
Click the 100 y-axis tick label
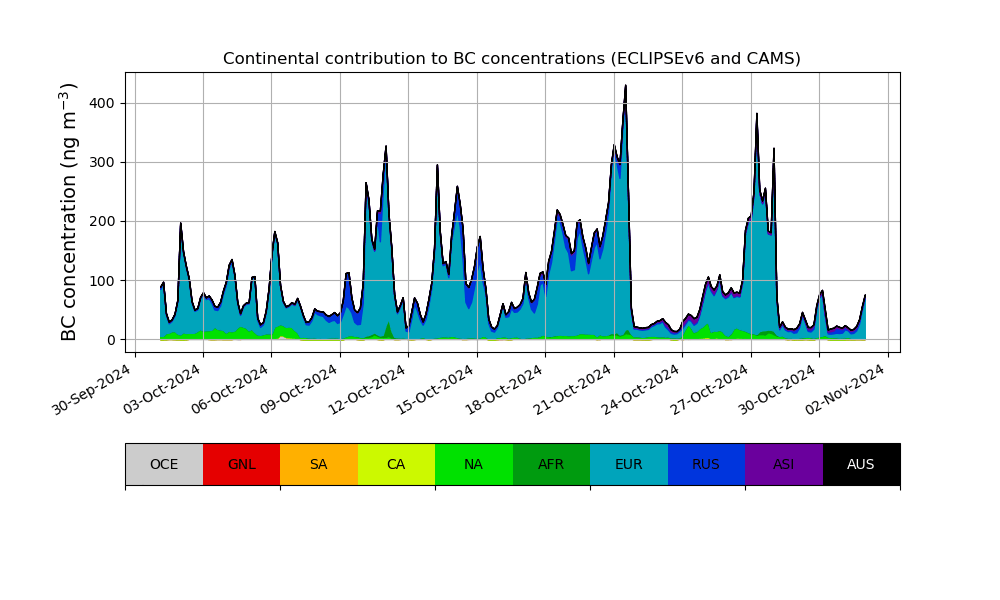coord(103,281)
